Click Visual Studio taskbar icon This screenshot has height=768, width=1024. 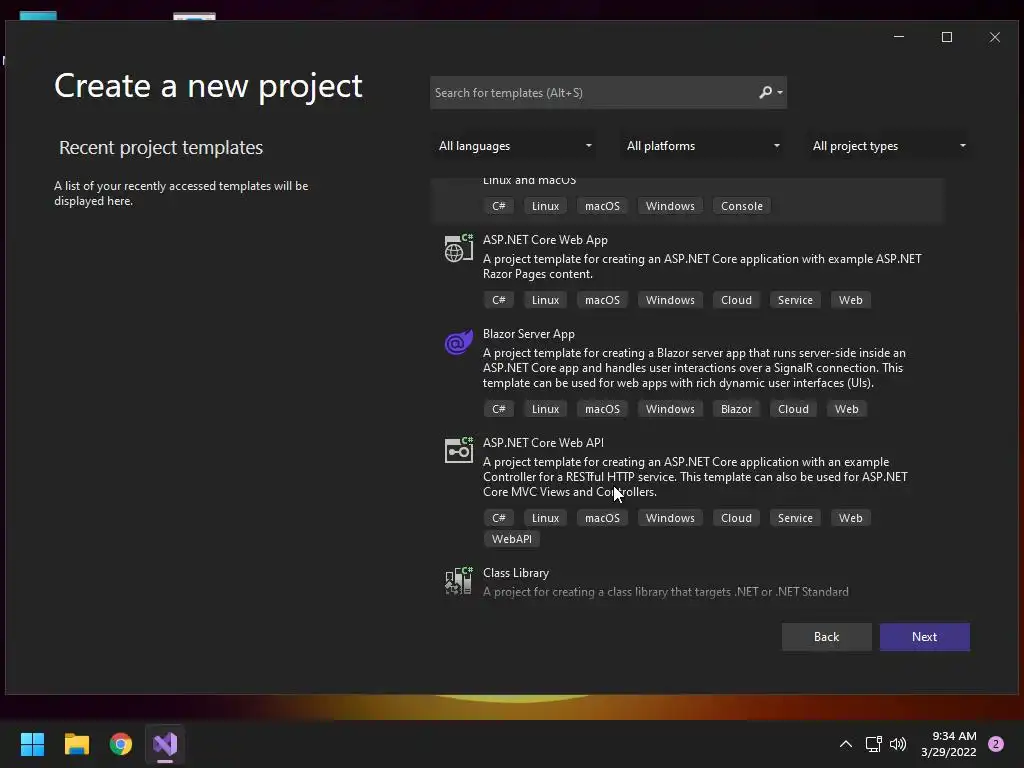tap(165, 744)
